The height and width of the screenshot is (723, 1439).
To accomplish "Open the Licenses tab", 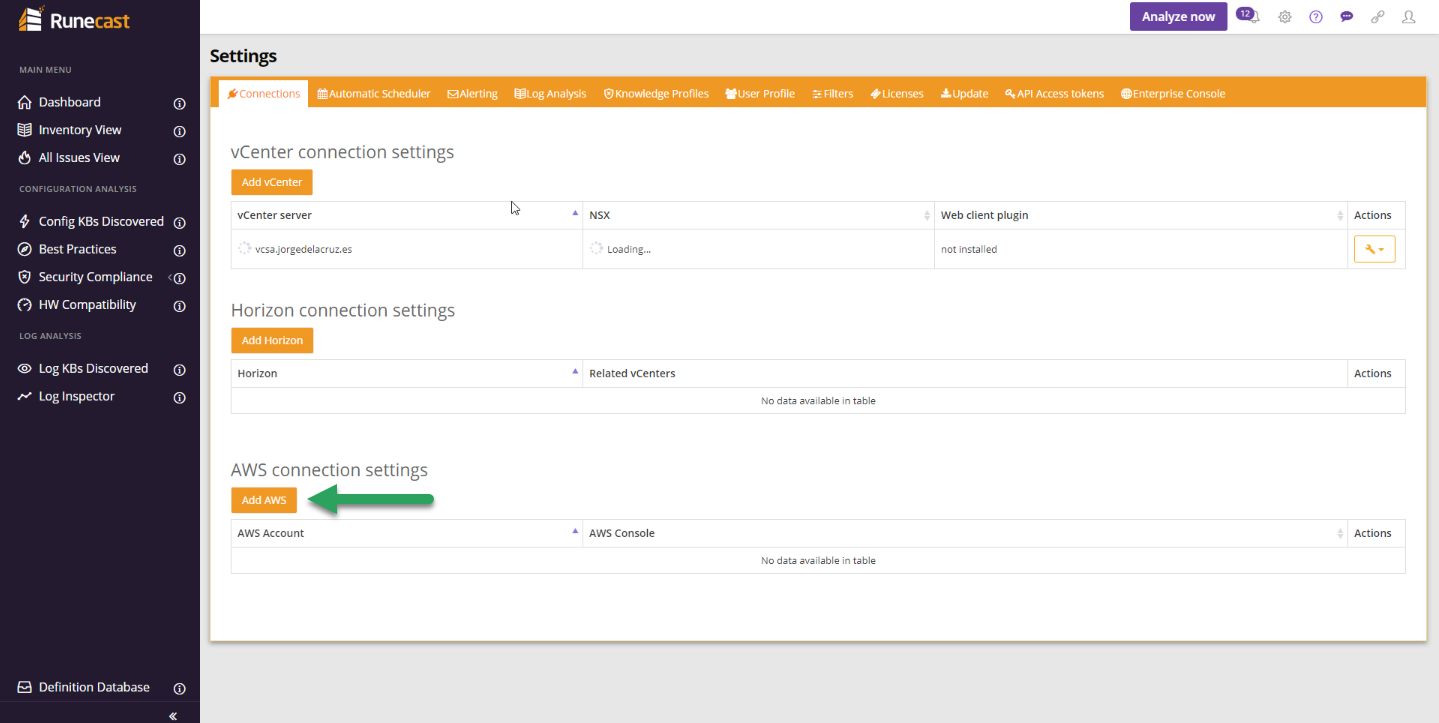I will pyautogui.click(x=897, y=94).
